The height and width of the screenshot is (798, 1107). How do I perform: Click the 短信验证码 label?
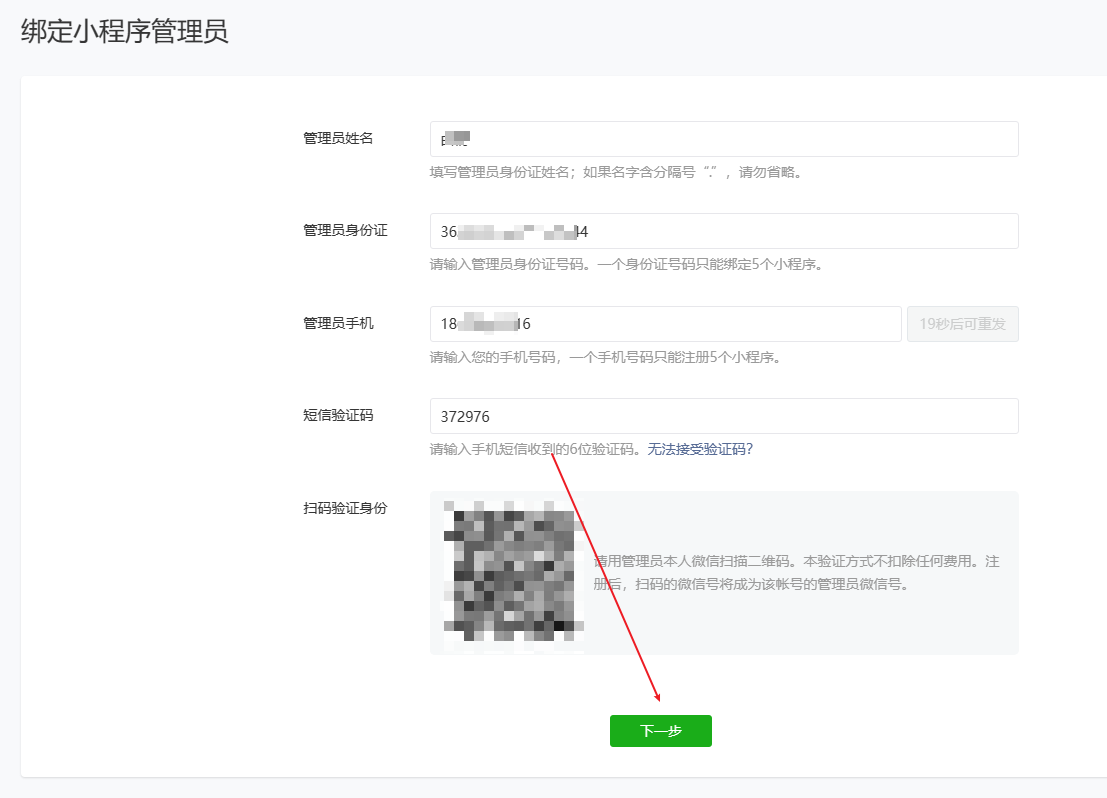click(x=338, y=415)
